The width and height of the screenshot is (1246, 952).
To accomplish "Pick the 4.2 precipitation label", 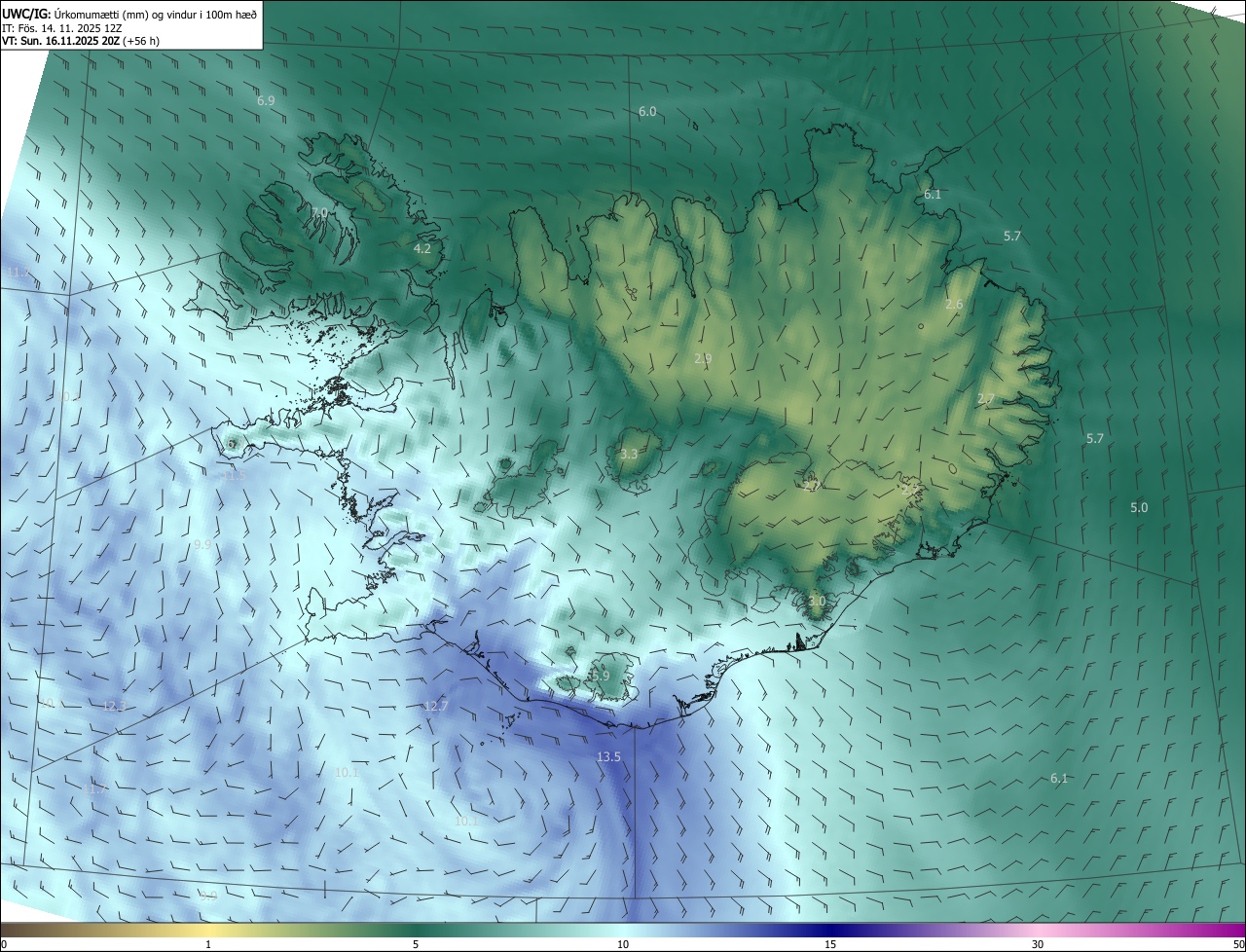I will (x=422, y=249).
